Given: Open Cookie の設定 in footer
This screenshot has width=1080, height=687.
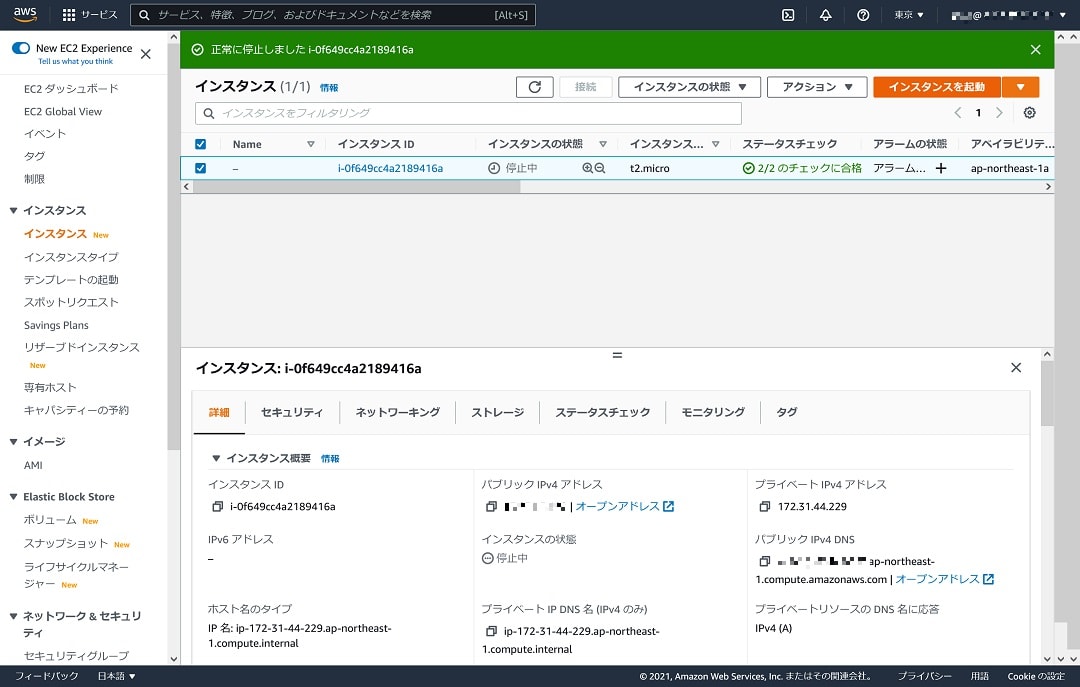Looking at the screenshot, I should pos(1035,676).
